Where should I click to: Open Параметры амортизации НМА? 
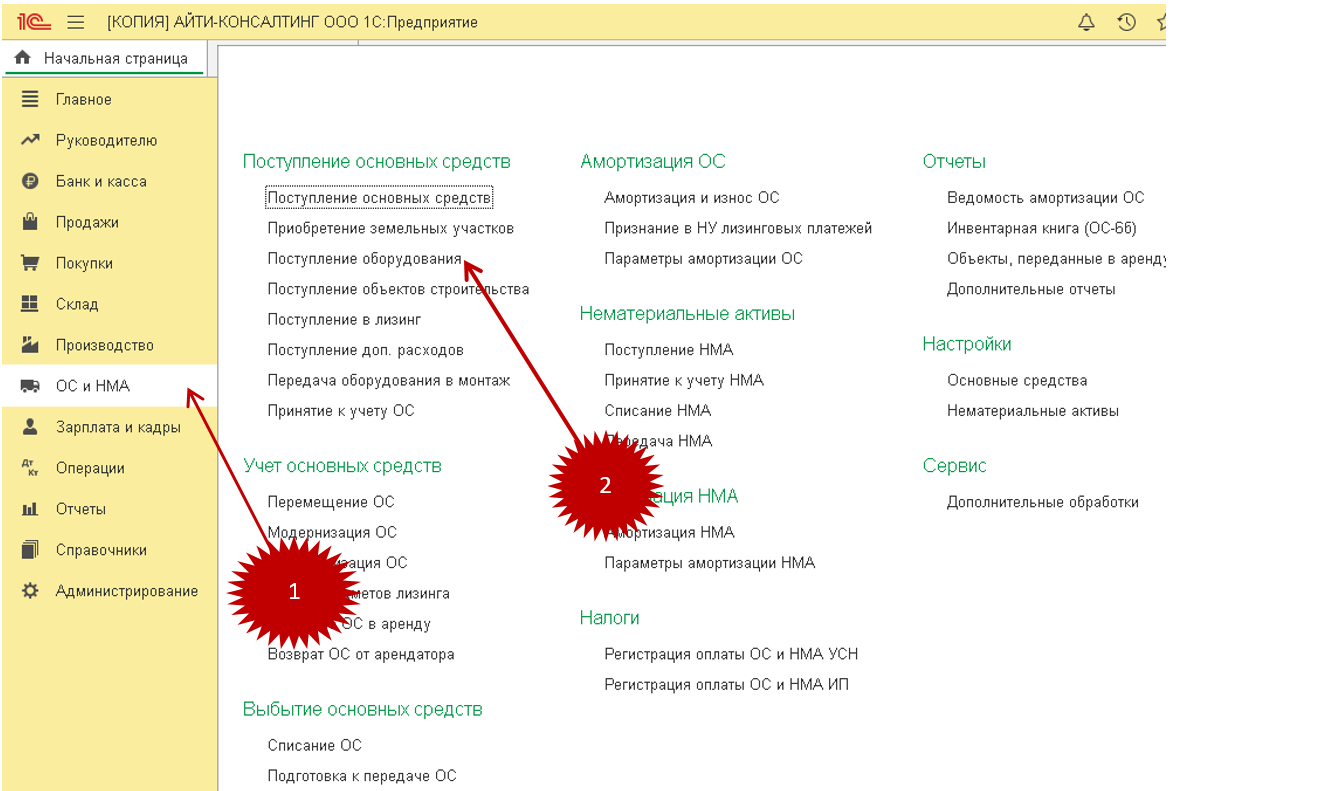coord(710,563)
